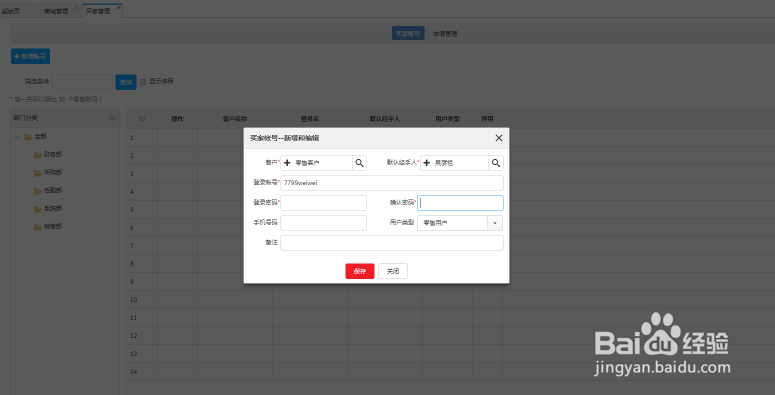The image size is (775, 395).
Task: Click the 部门分类 panel title
Action: (25, 118)
